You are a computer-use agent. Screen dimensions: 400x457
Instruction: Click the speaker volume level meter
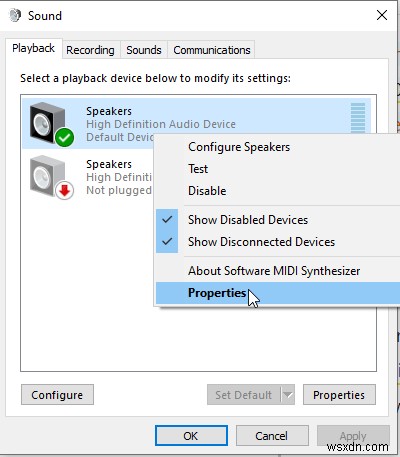click(x=358, y=118)
